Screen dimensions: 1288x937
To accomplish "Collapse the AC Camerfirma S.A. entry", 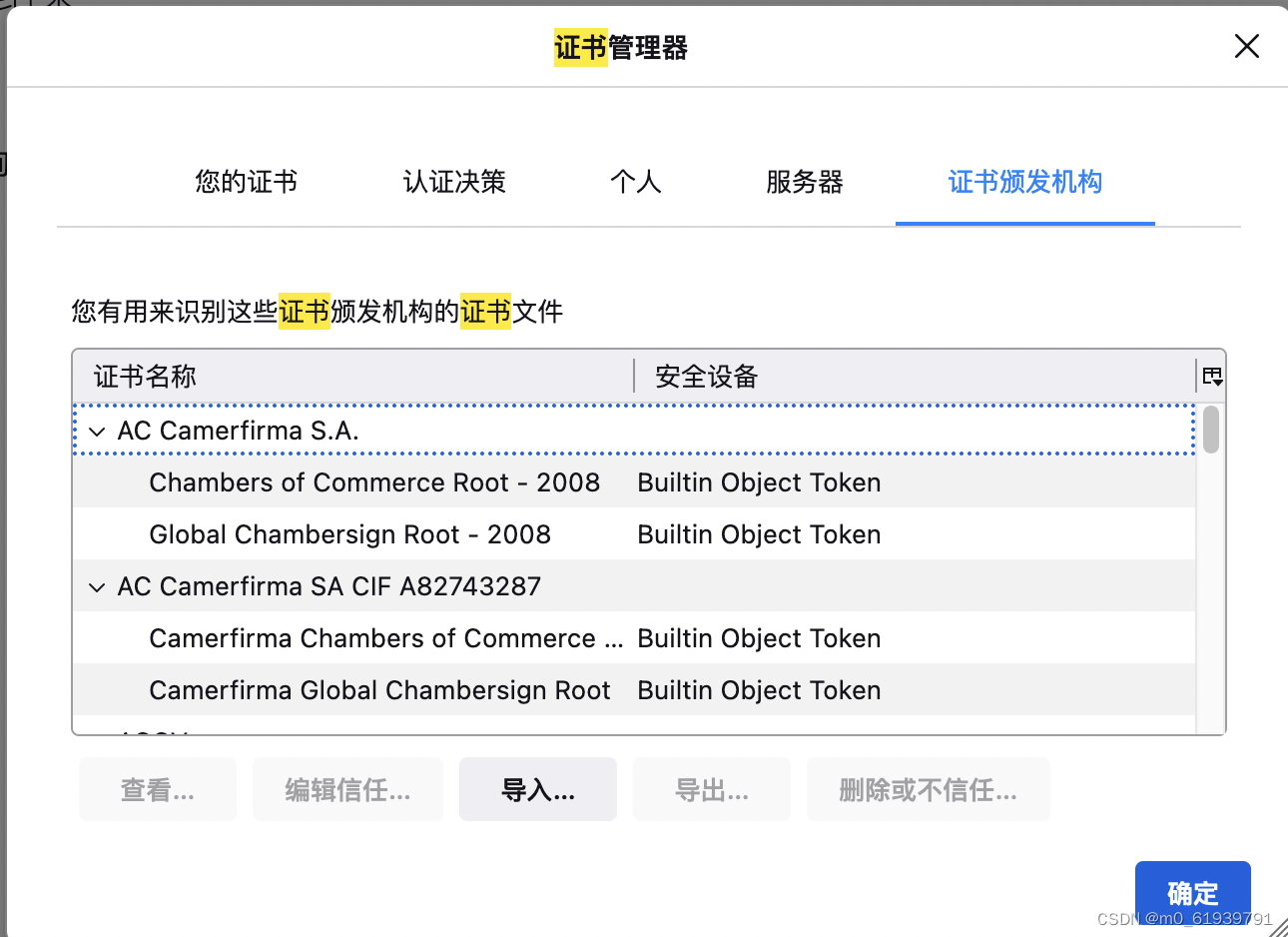I will (x=96, y=431).
